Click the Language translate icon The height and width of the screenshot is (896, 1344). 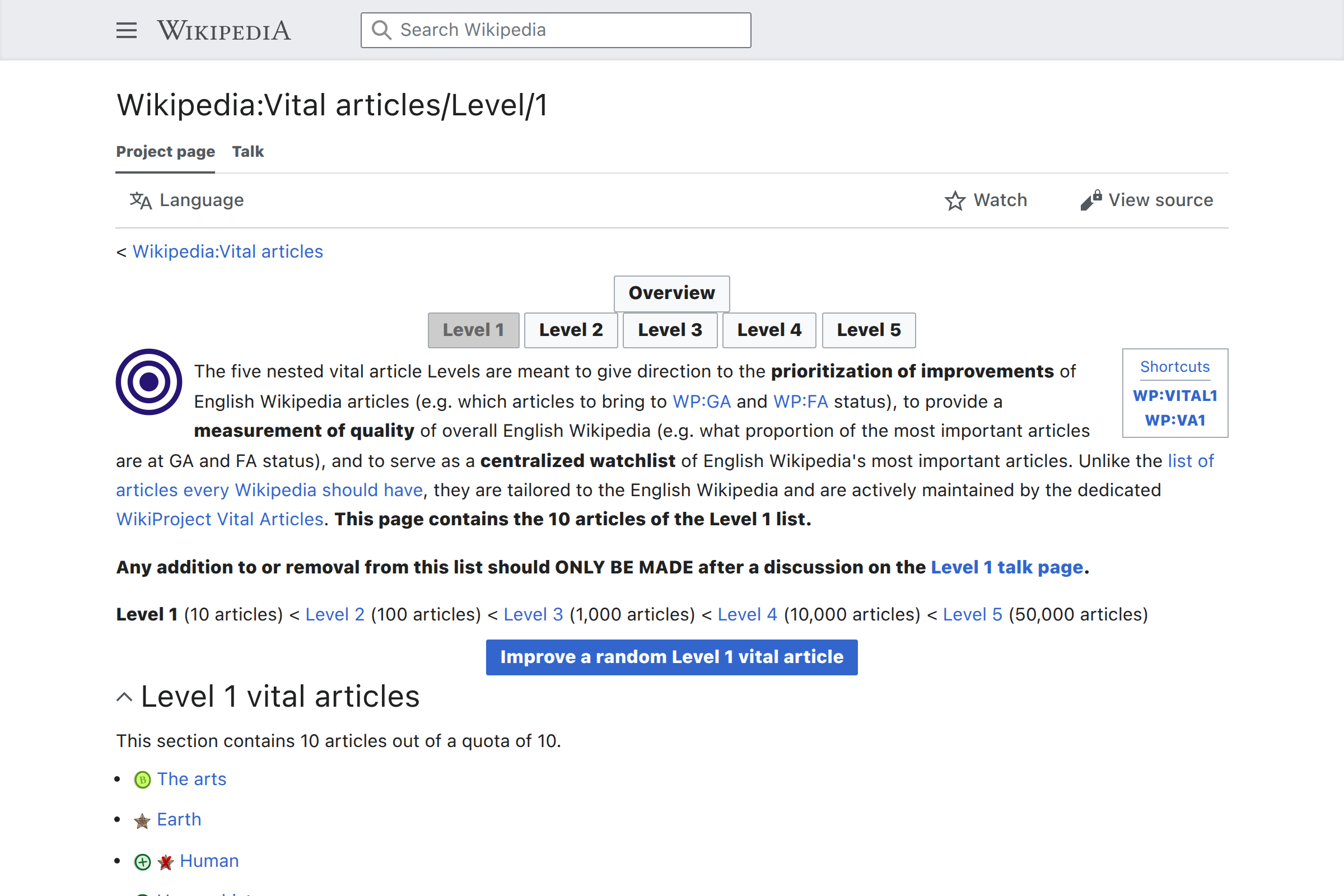coord(141,200)
